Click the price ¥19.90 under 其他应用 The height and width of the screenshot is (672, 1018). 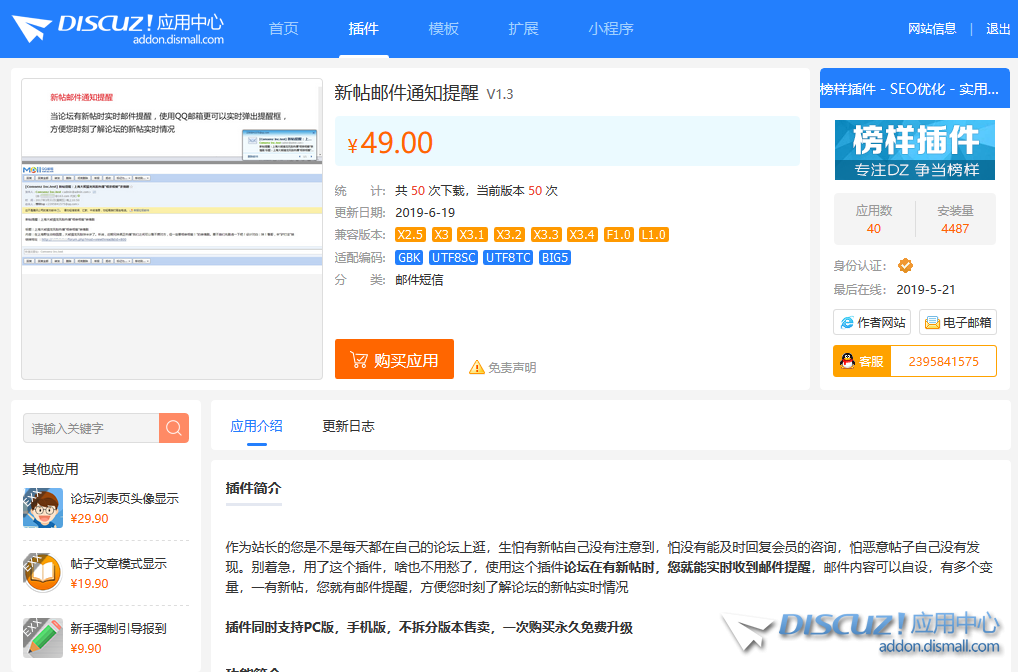tap(89, 584)
